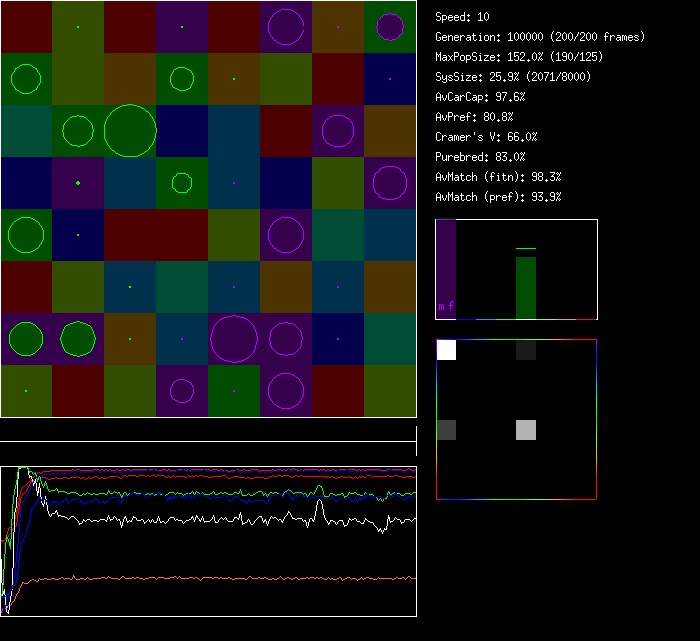Image resolution: width=700 pixels, height=641 pixels.
Task: Click magenta circle in top-right green cell
Action: pos(390,27)
